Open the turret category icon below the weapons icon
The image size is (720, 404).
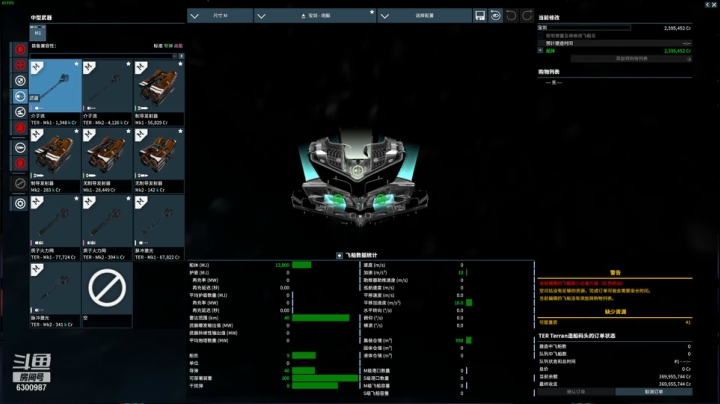(x=20, y=112)
